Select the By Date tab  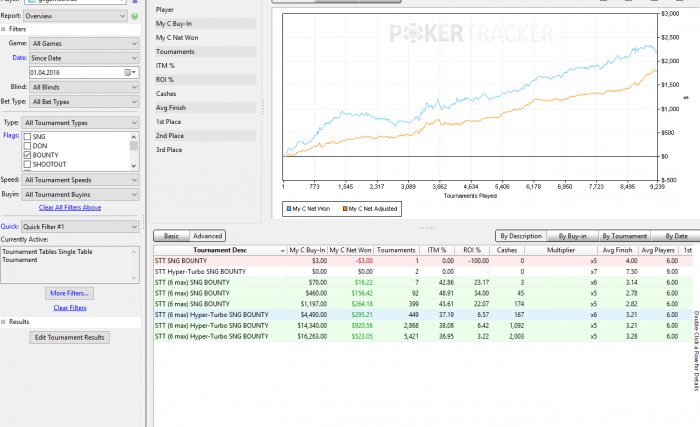(676, 236)
